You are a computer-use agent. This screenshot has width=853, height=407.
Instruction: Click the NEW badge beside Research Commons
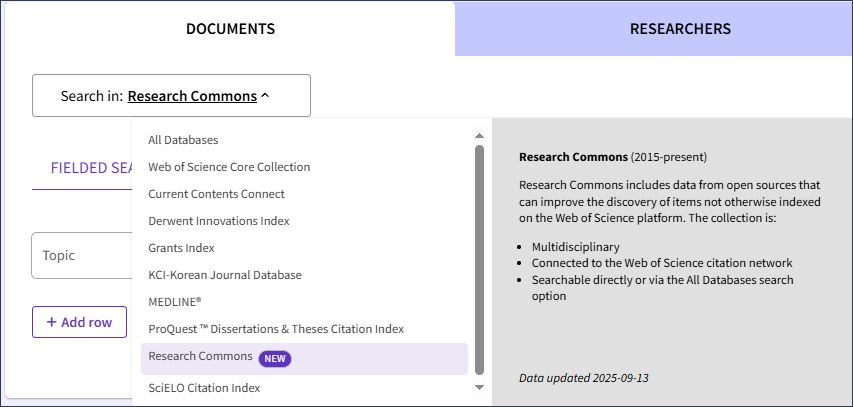point(274,357)
